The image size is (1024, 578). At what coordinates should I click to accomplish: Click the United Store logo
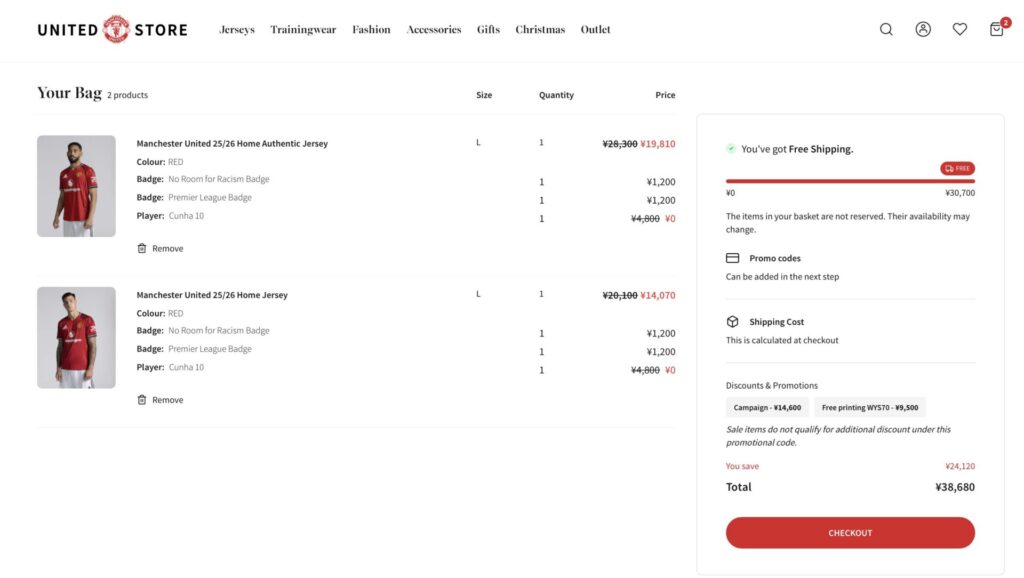112,29
